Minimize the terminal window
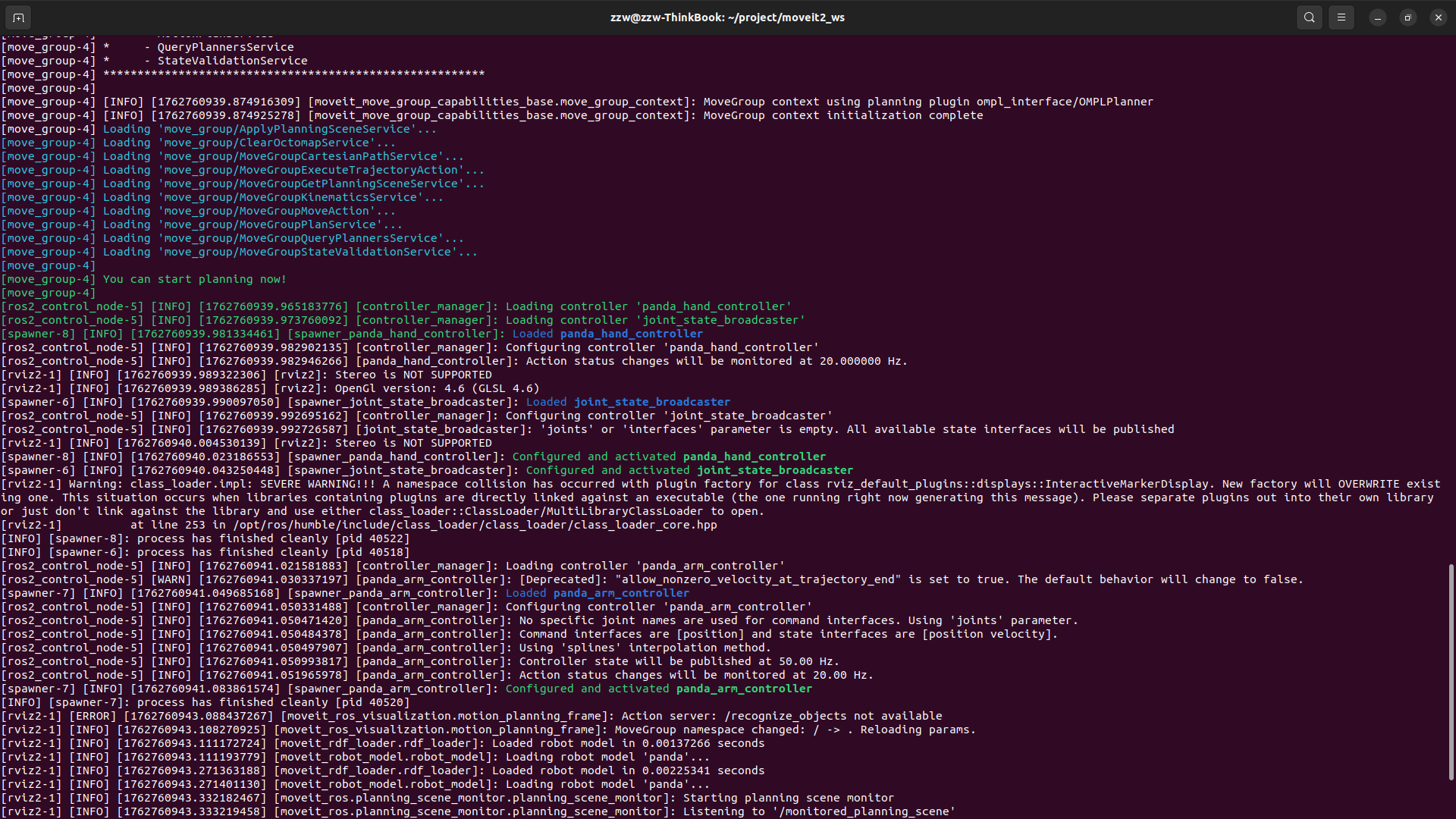 coord(1378,17)
